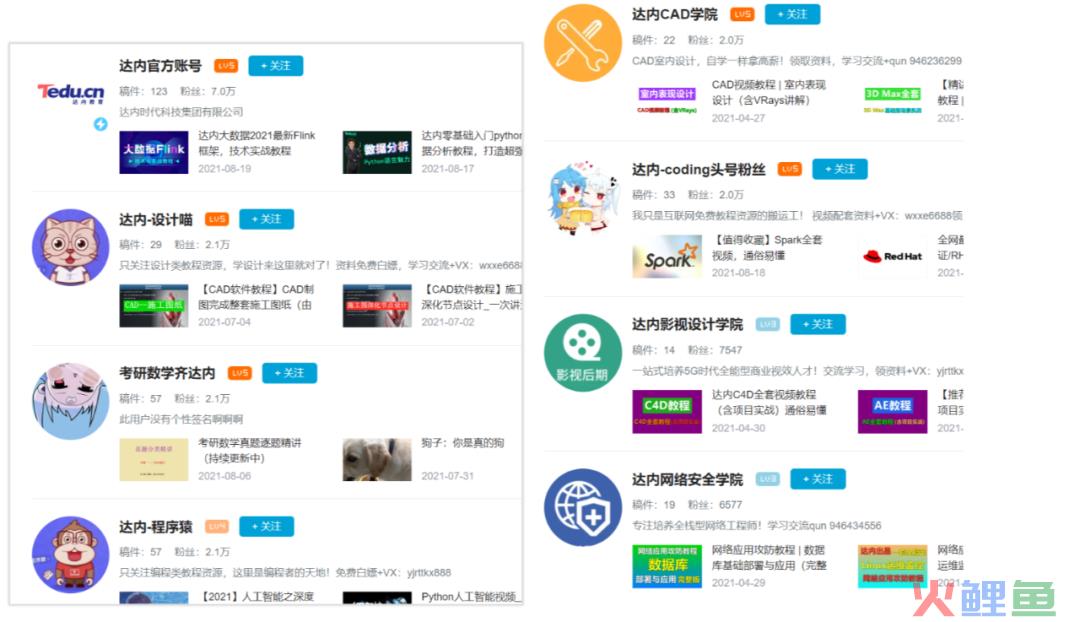Open the 达内CAD学院 profile name
Screen dimensions: 1080x622
point(675,14)
